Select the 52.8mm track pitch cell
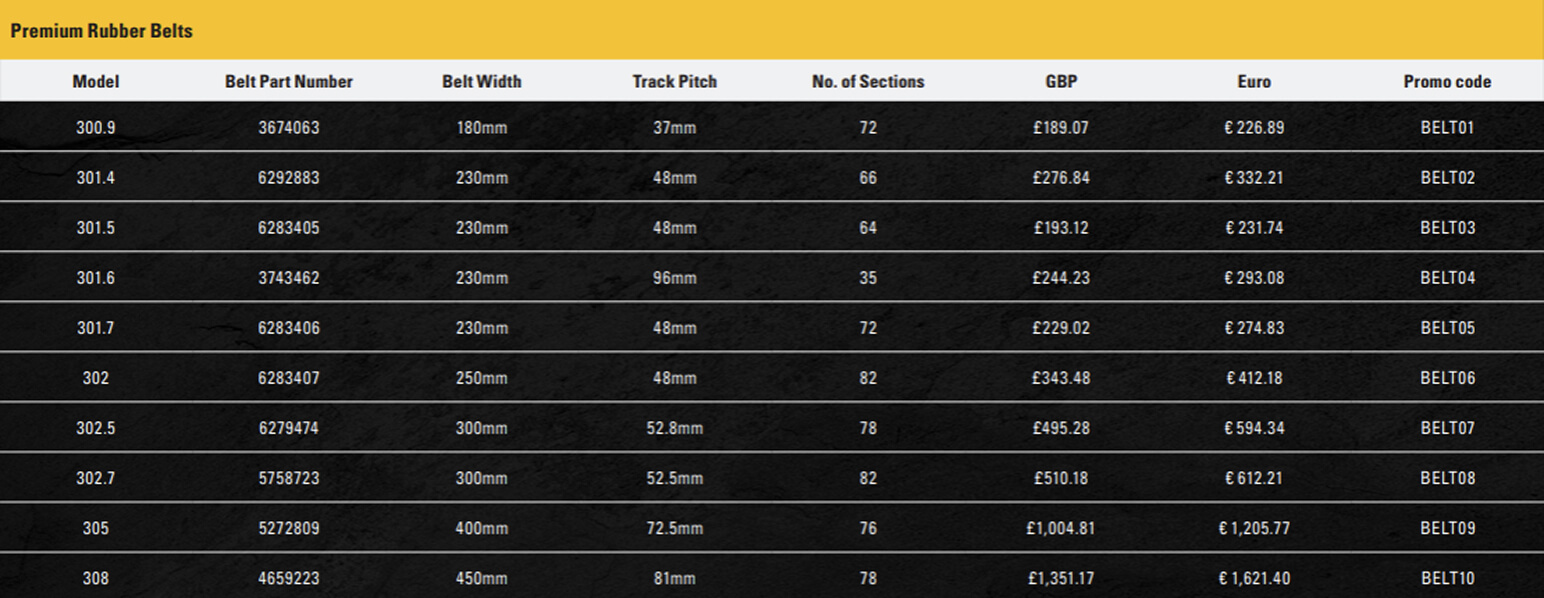1544x598 pixels. [675, 428]
